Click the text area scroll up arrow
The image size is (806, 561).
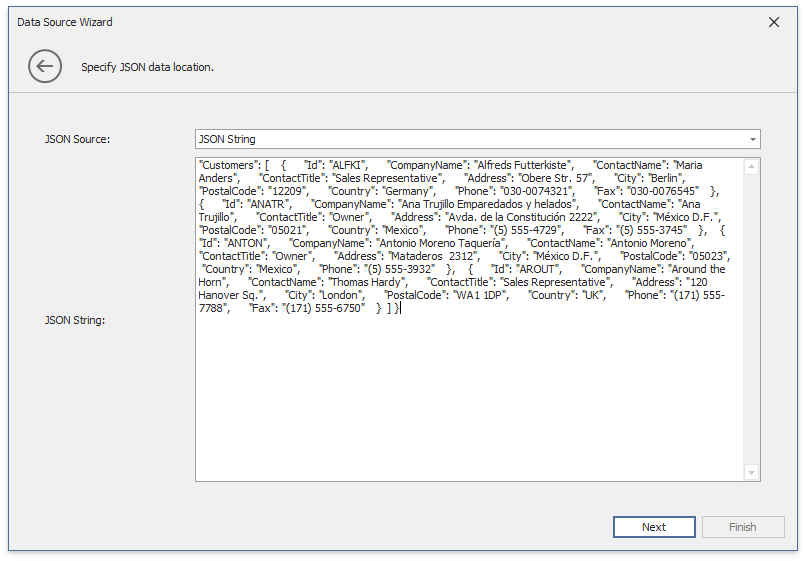[x=752, y=165]
